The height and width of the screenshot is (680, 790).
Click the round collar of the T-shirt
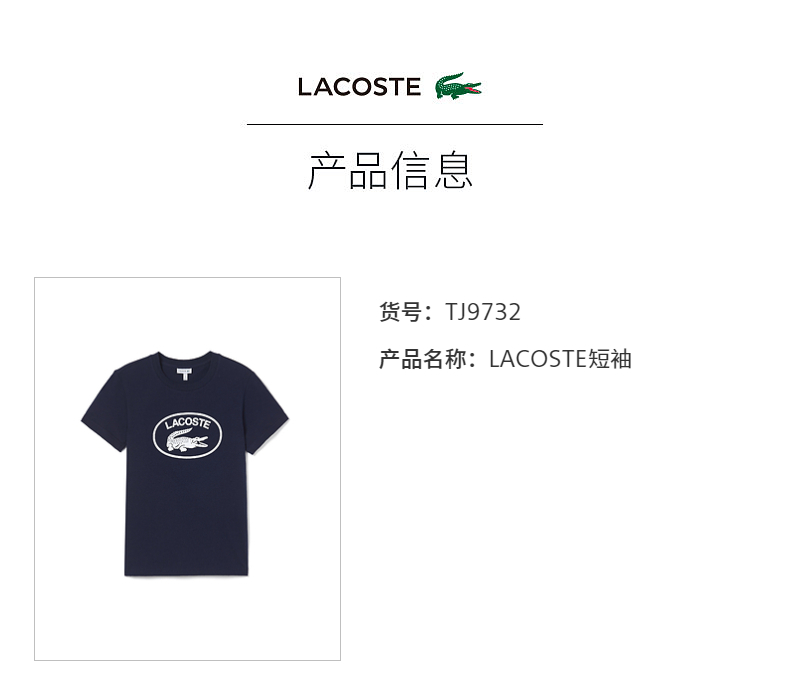(185, 360)
